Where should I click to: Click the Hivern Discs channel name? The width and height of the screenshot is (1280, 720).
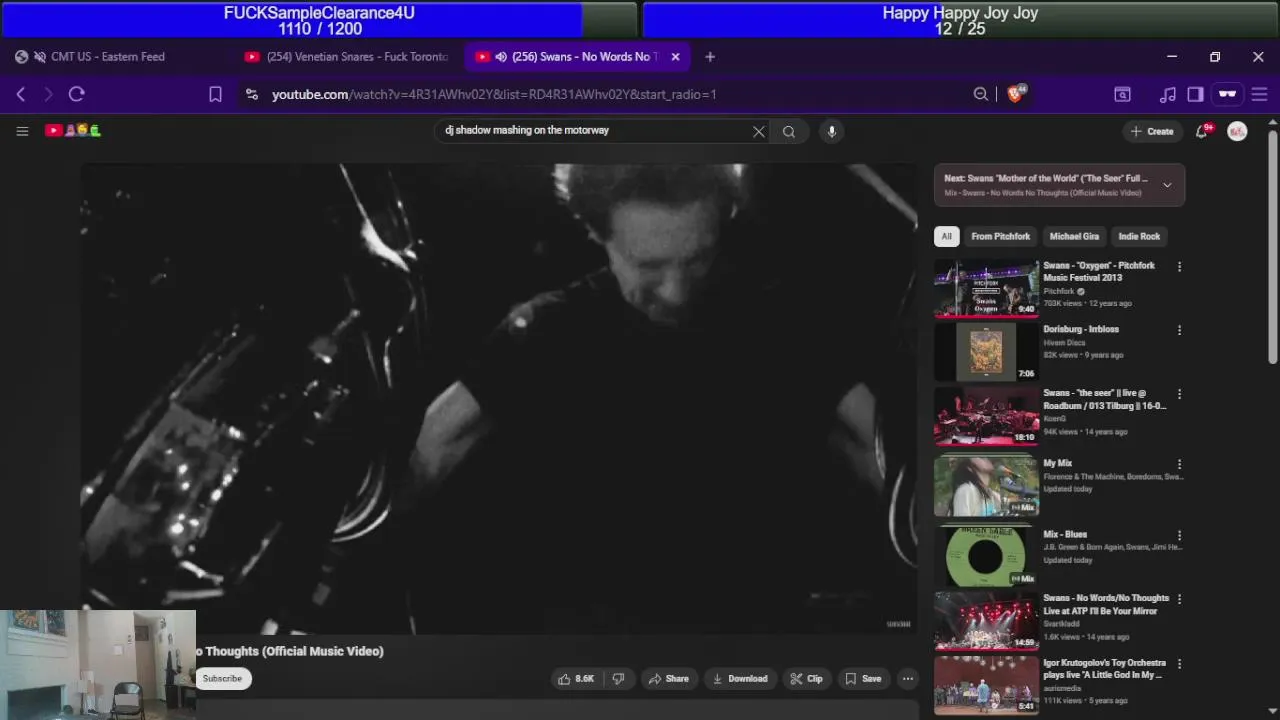(x=1064, y=342)
